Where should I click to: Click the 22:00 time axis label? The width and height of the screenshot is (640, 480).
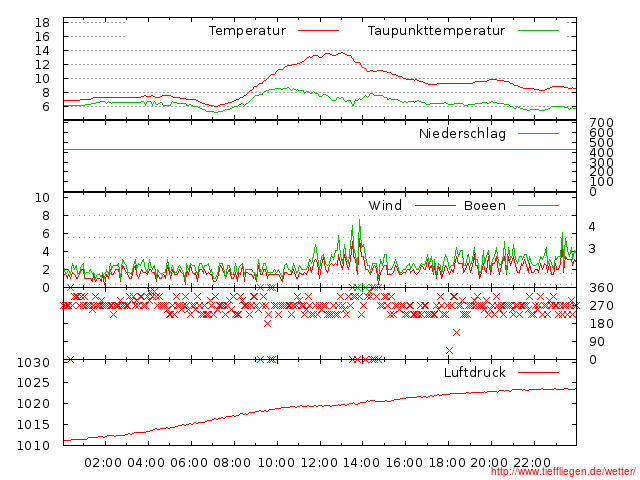pyautogui.click(x=532, y=463)
